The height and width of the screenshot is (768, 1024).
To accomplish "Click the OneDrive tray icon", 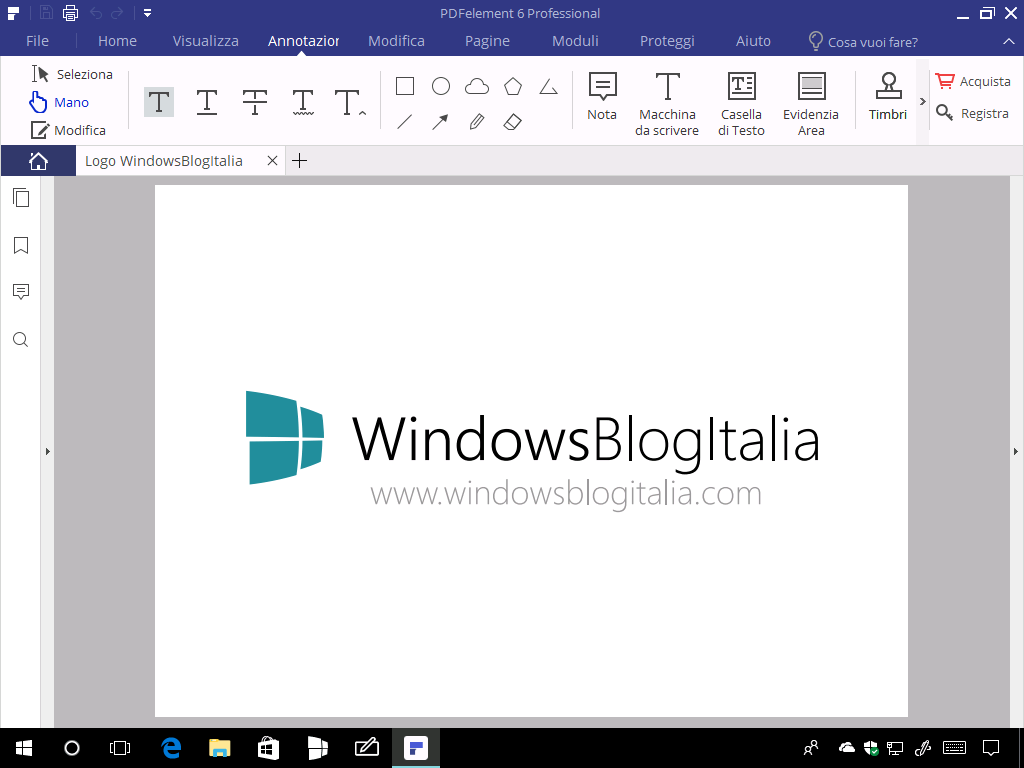I will click(846, 748).
